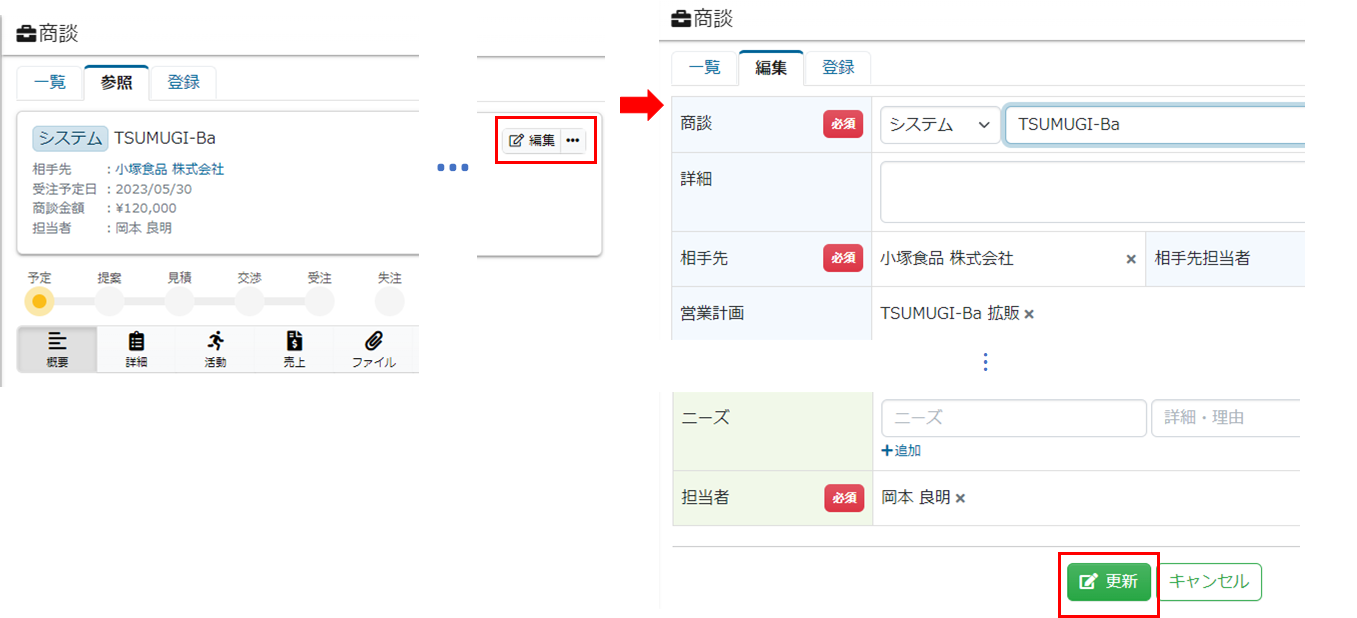Click the green 更新 update button
Viewport: 1357px width, 618px height.
coord(1109,581)
